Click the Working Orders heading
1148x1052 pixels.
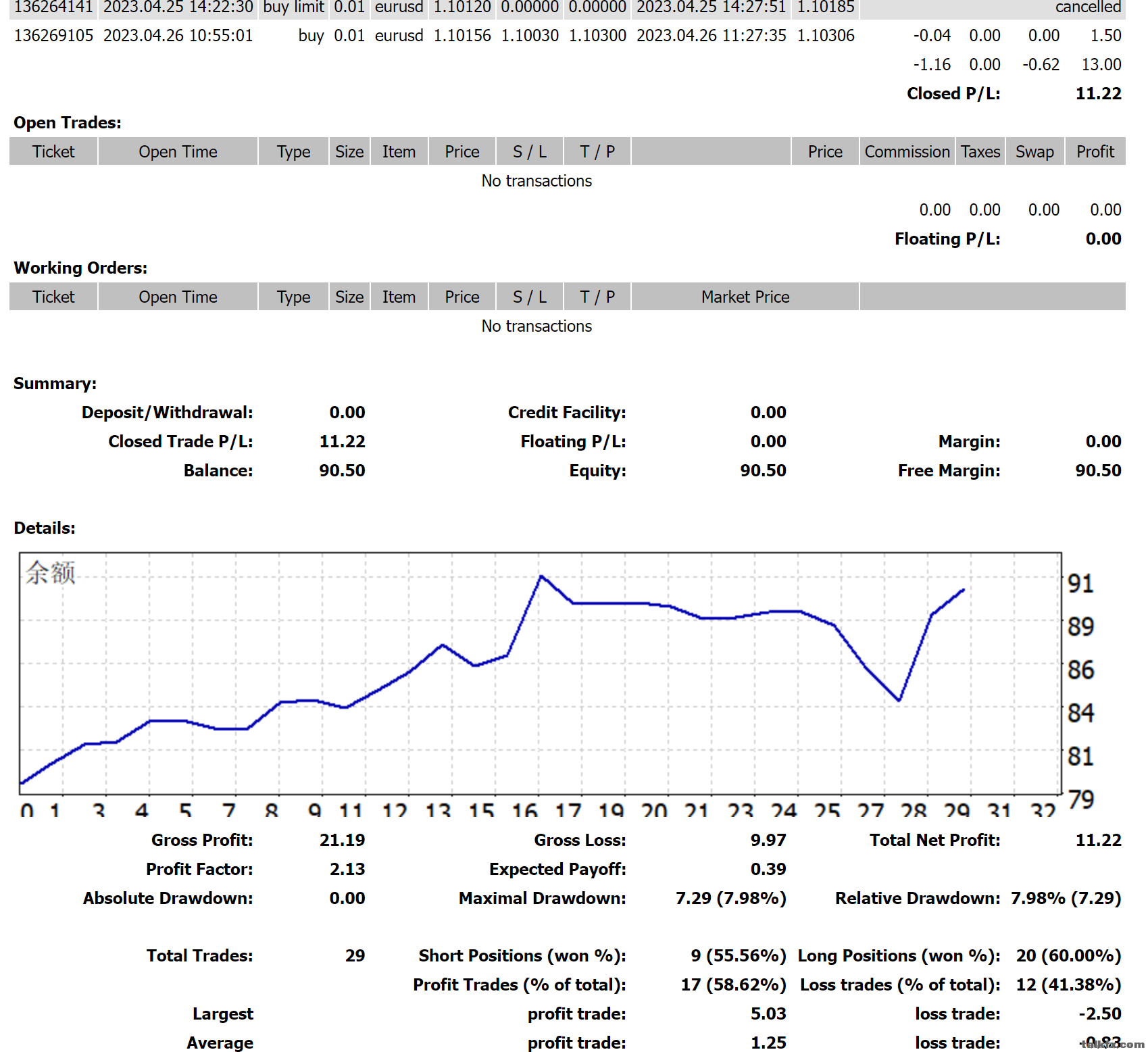80,268
